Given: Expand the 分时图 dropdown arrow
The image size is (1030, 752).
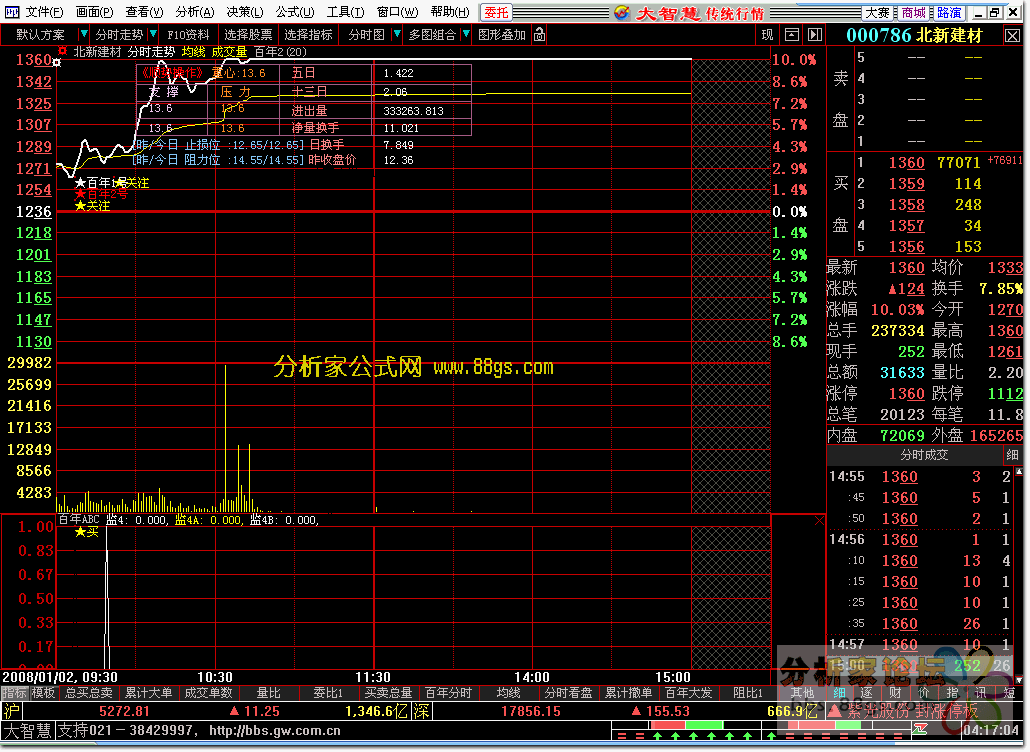Looking at the screenshot, I should [x=397, y=34].
